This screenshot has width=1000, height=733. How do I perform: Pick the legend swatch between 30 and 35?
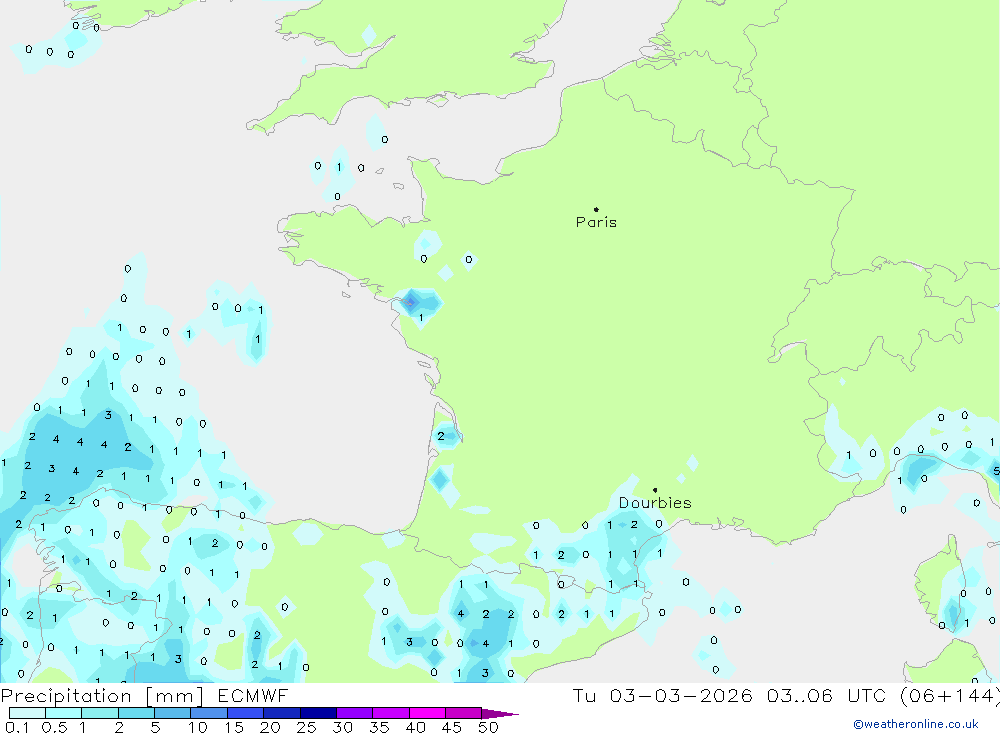click(355, 713)
